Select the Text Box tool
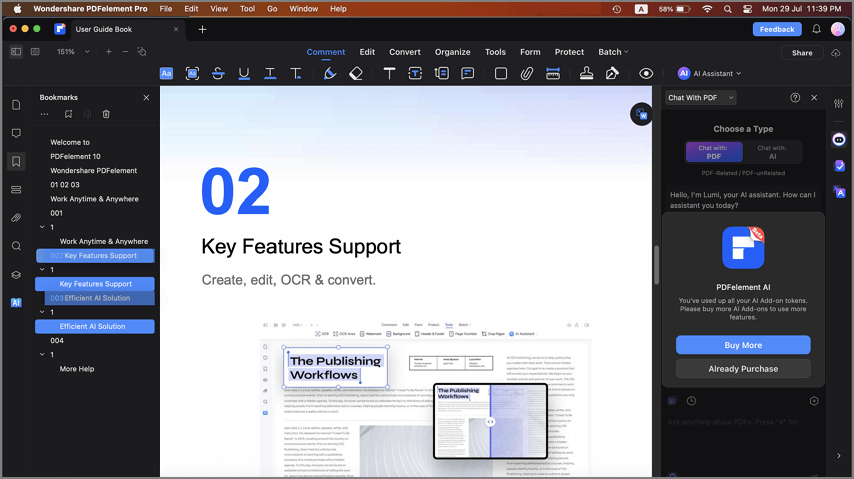Image resolution: width=854 pixels, height=479 pixels. point(415,74)
